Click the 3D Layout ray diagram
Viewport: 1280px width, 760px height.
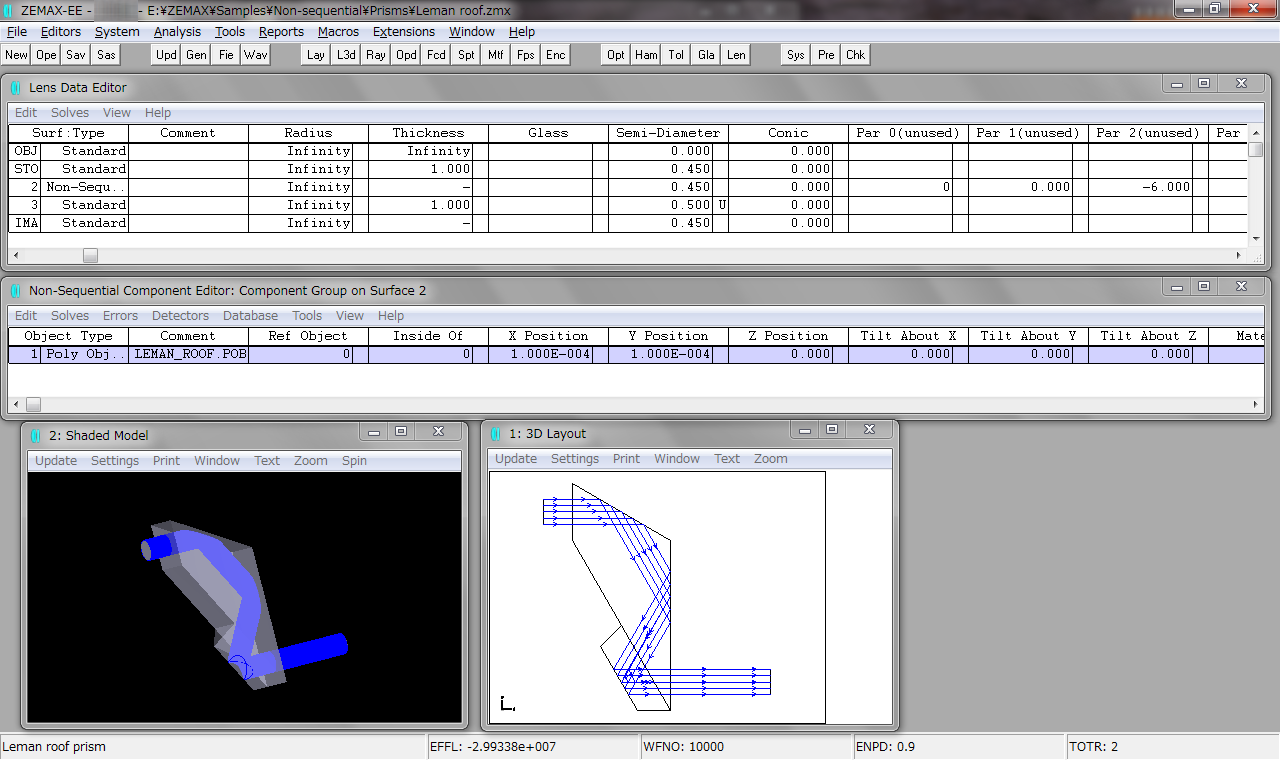[x=657, y=597]
